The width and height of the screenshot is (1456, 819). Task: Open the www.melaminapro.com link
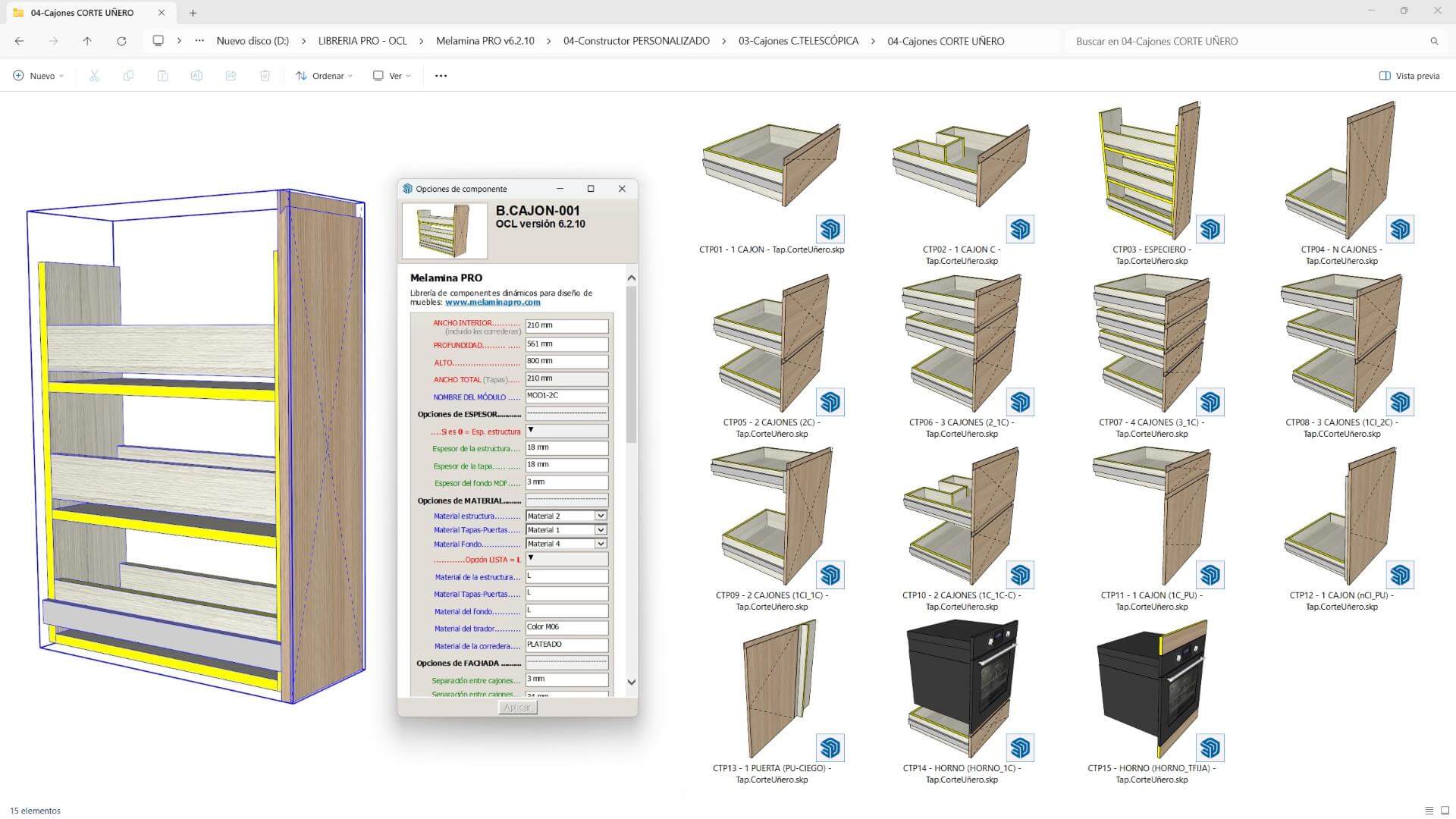[x=493, y=302]
